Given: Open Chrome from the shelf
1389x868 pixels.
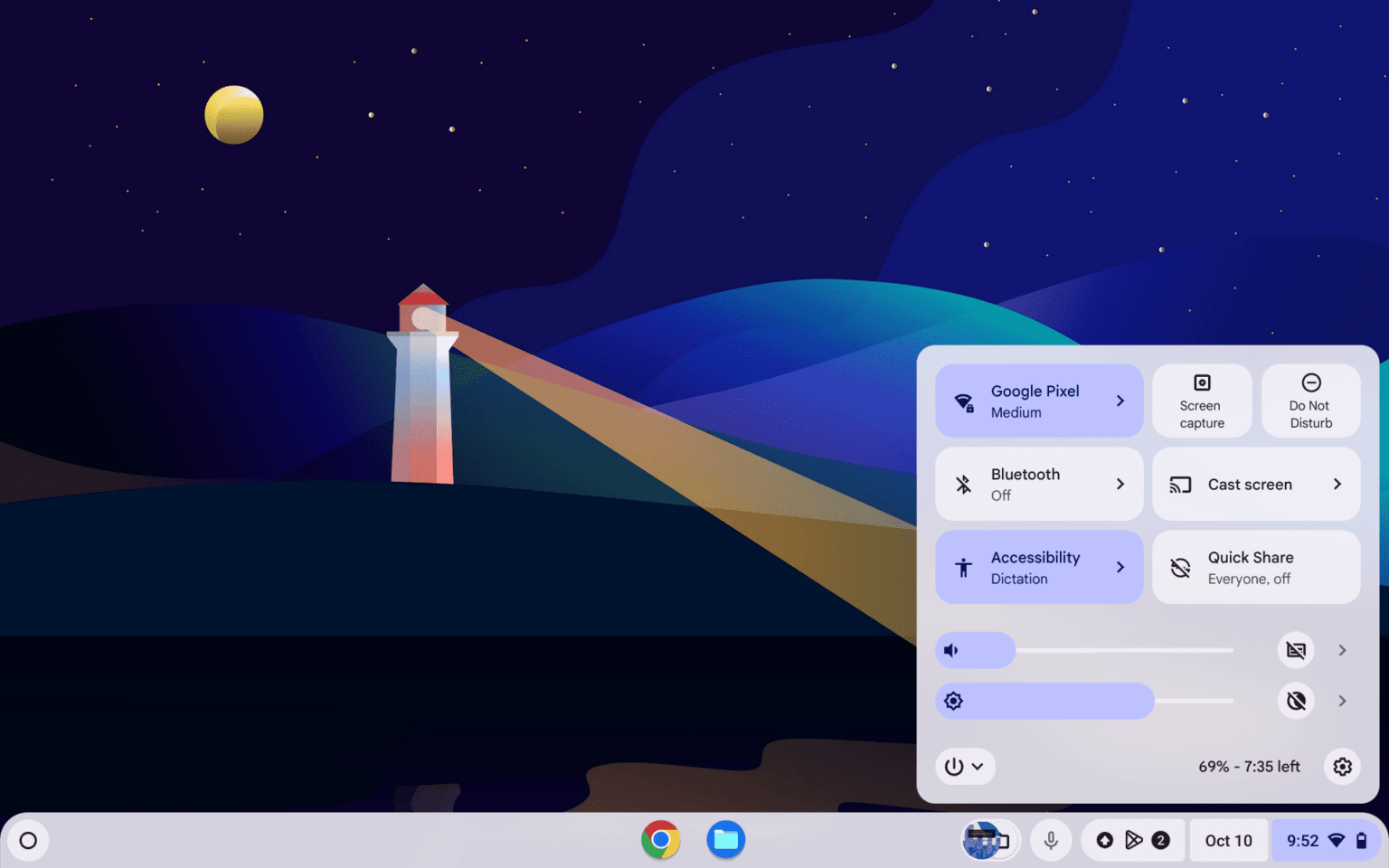Looking at the screenshot, I should (661, 840).
